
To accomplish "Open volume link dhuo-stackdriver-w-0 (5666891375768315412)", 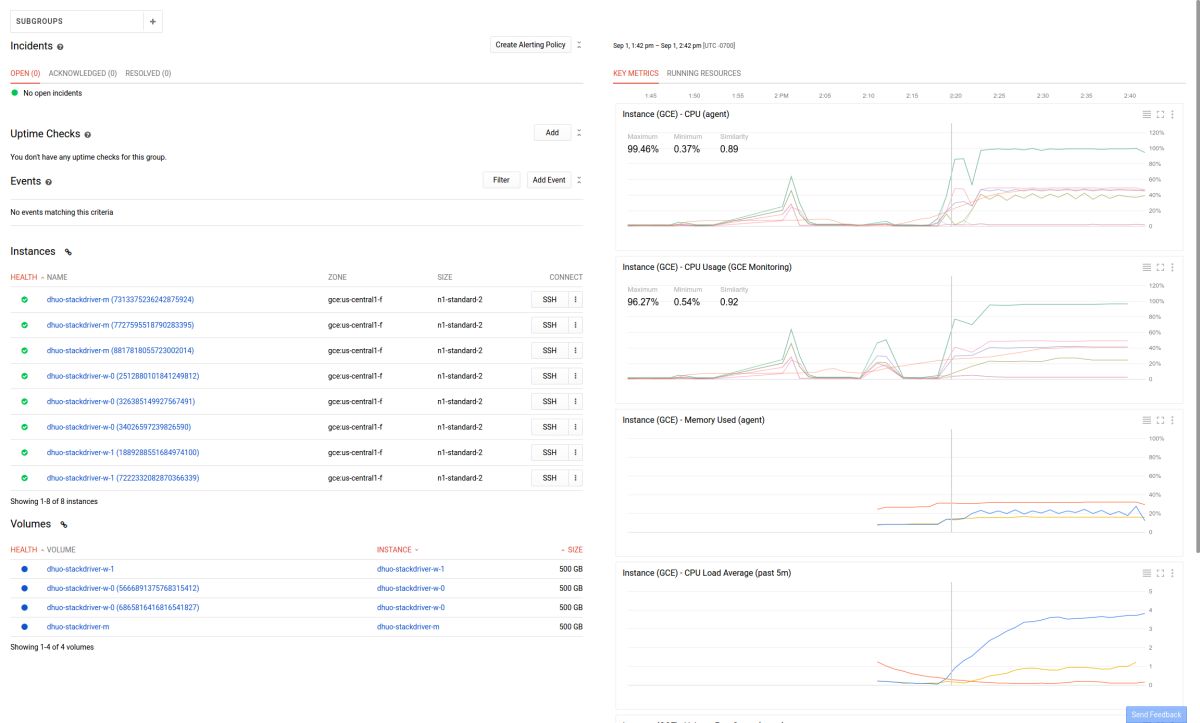I will pos(123,588).
